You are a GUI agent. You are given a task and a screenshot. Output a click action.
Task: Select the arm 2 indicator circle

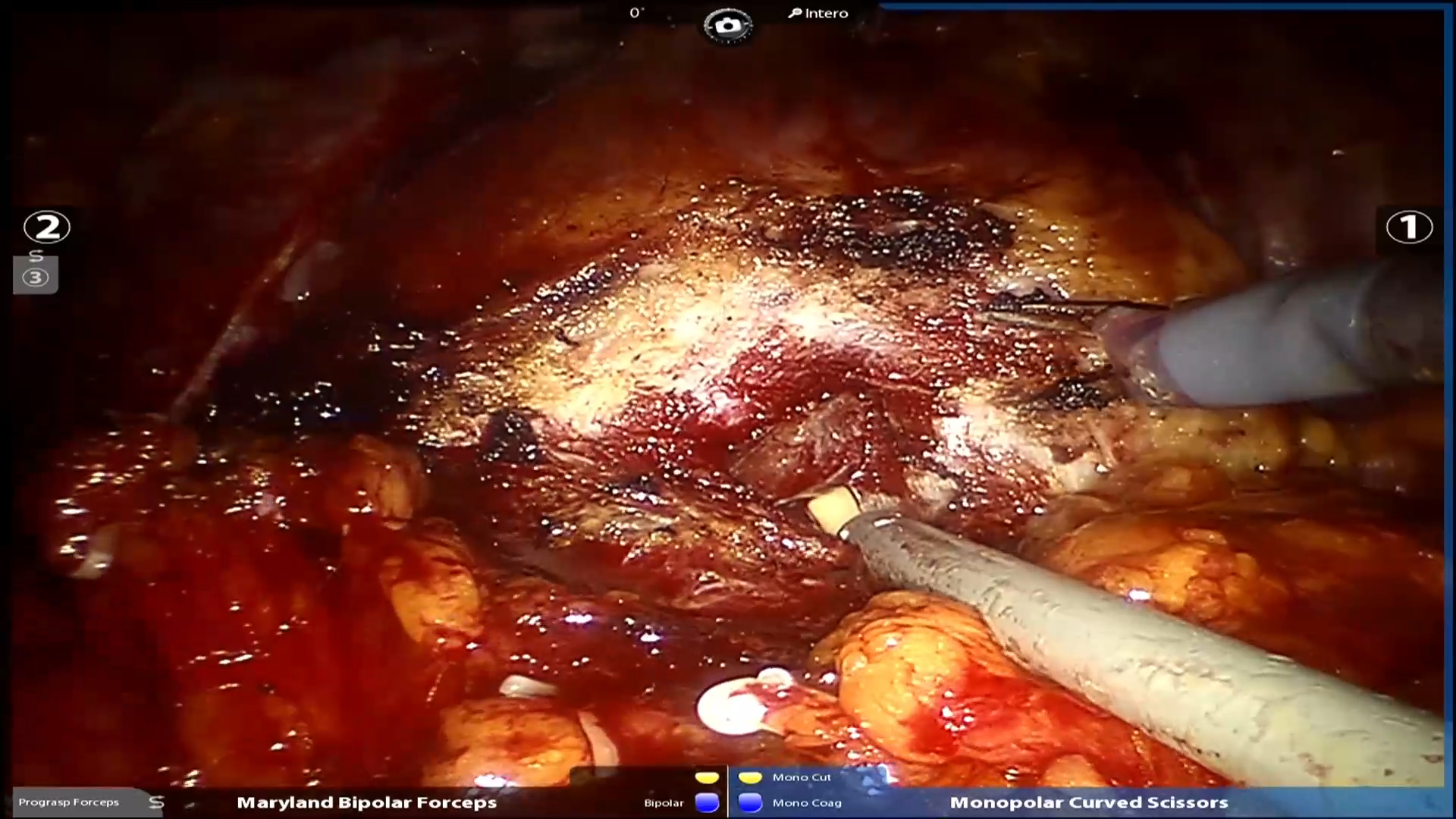pos(47,227)
